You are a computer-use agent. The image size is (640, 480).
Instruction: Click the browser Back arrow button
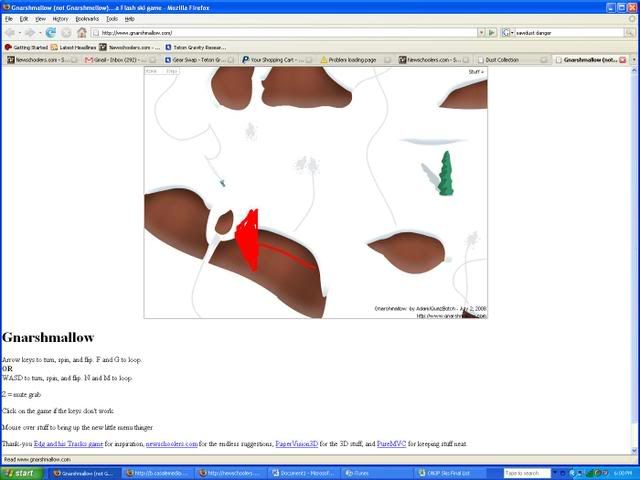[x=11, y=32]
